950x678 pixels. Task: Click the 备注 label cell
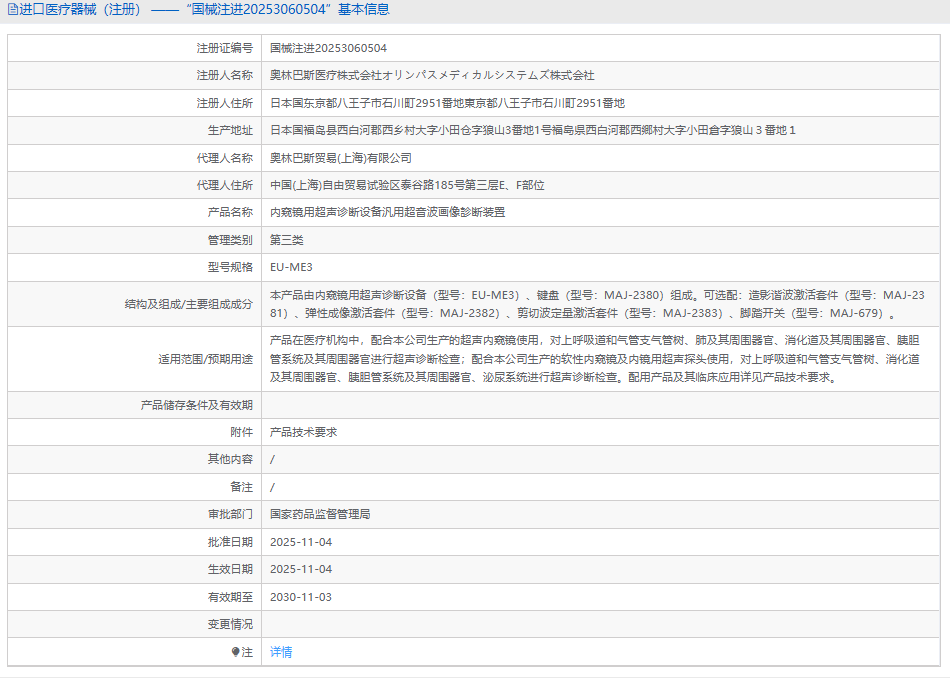click(135, 487)
